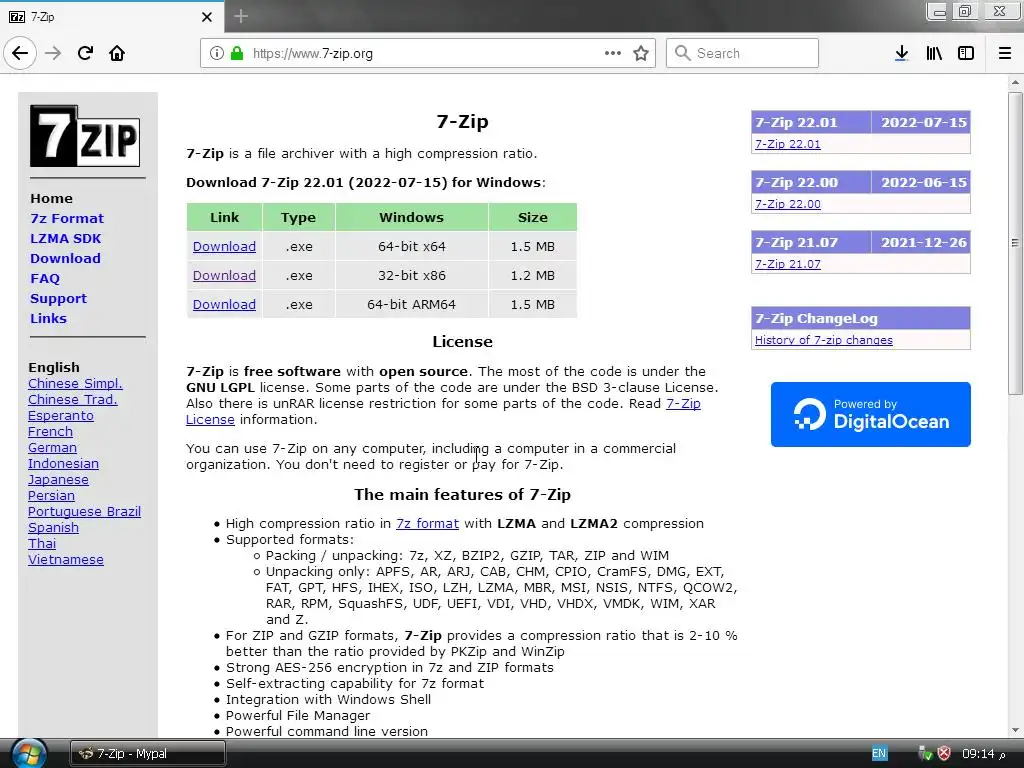This screenshot has width=1024, height=768.
Task: Open the library bookshelf icon
Action: tap(934, 53)
